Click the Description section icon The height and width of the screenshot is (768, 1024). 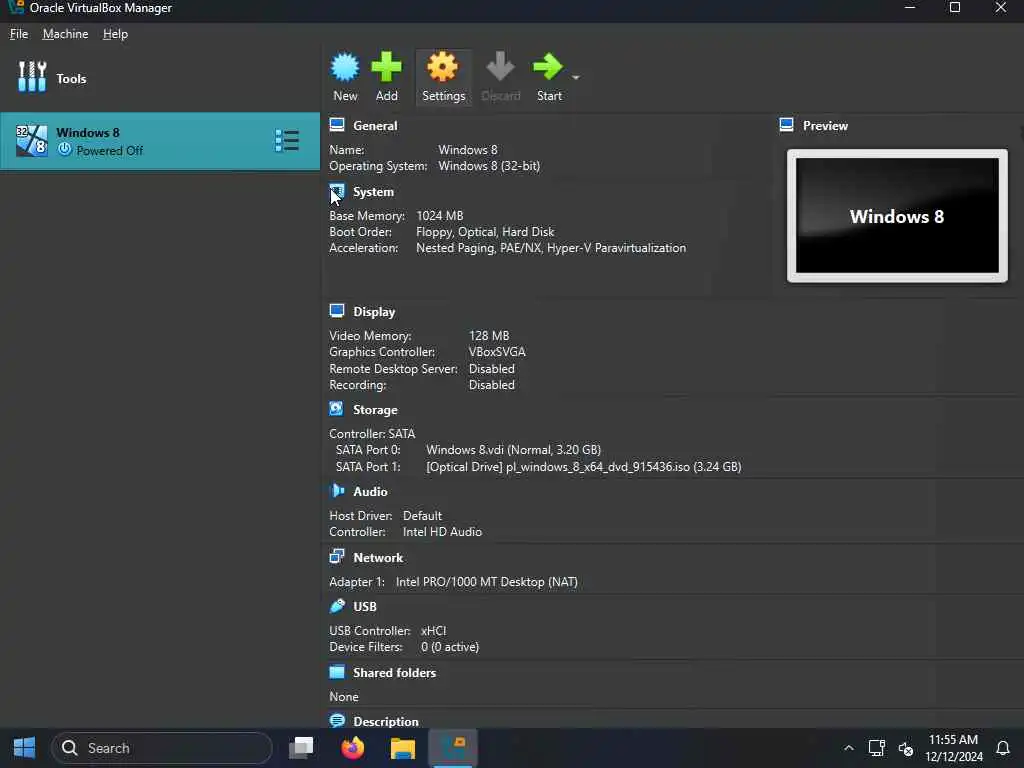pos(337,720)
